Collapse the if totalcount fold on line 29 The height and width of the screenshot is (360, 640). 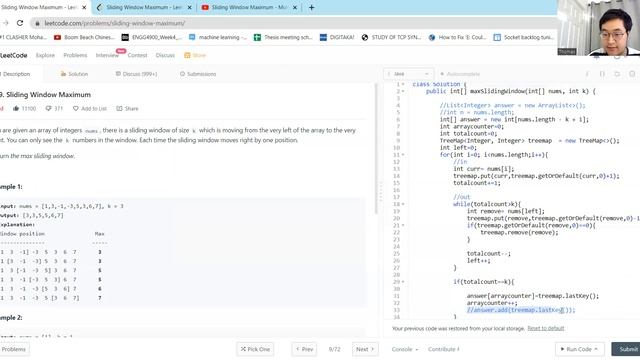pyautogui.click(x=403, y=282)
